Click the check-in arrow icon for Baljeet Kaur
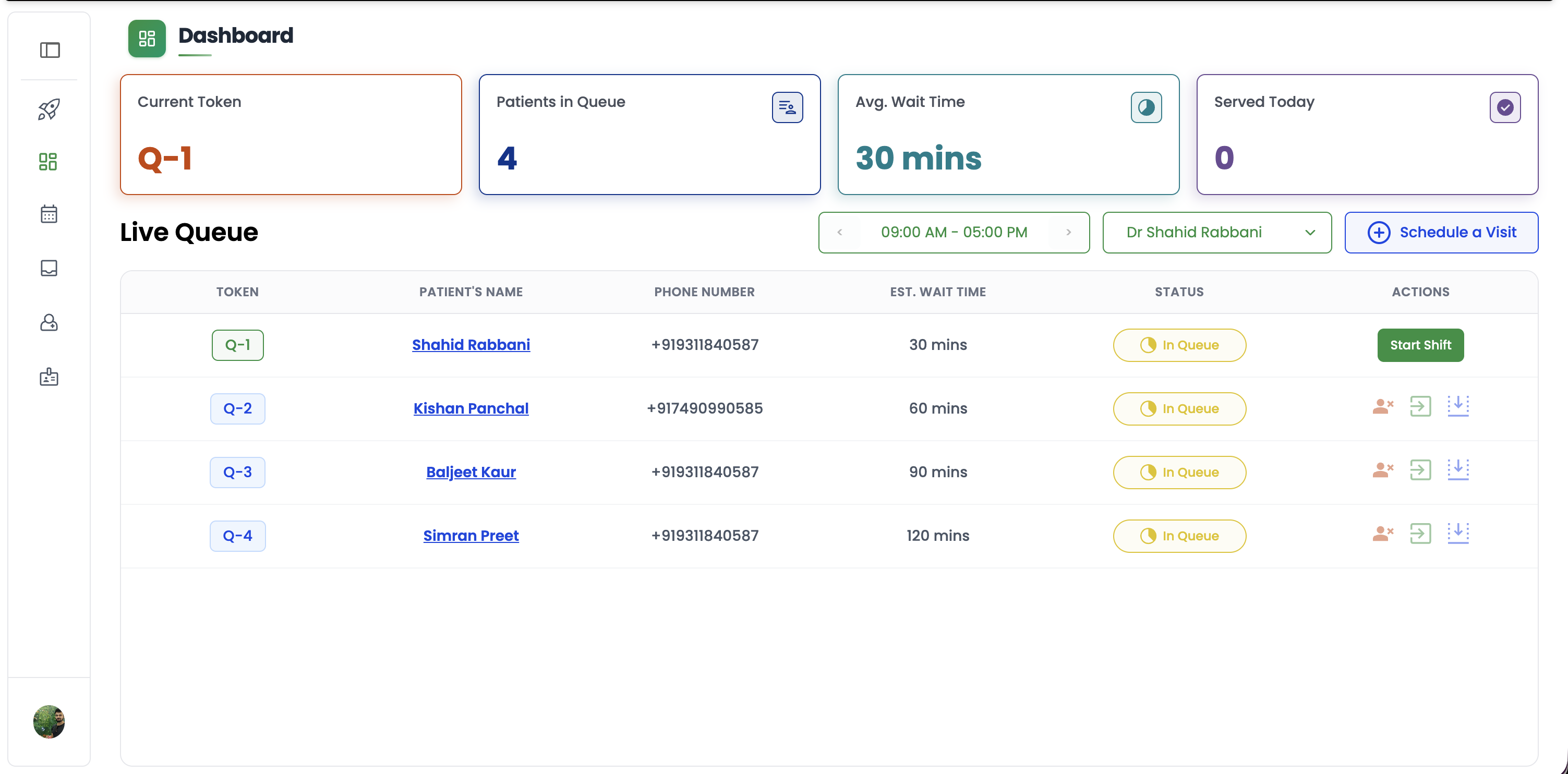1568x774 pixels. [1420, 470]
